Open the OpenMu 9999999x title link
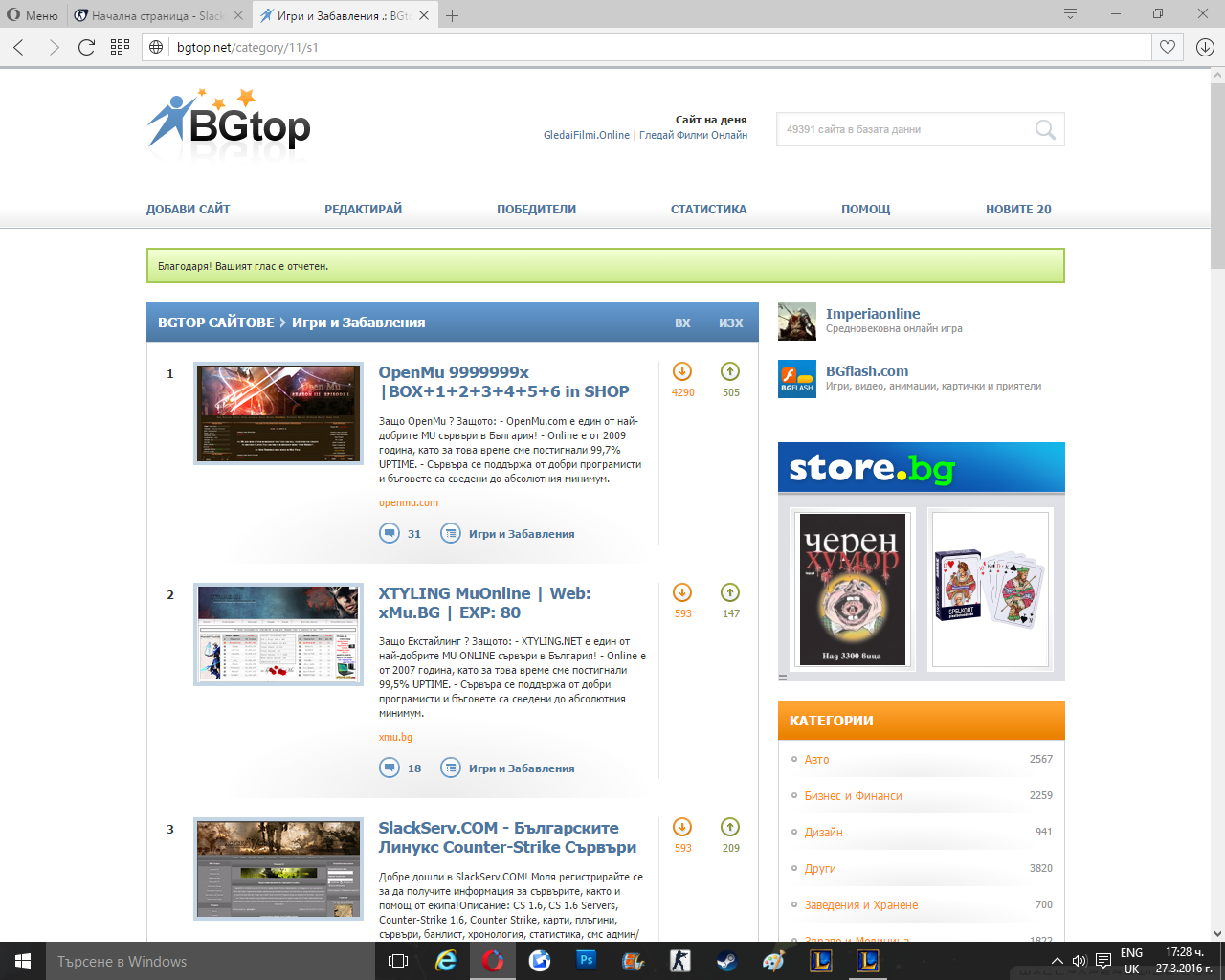 (x=503, y=382)
